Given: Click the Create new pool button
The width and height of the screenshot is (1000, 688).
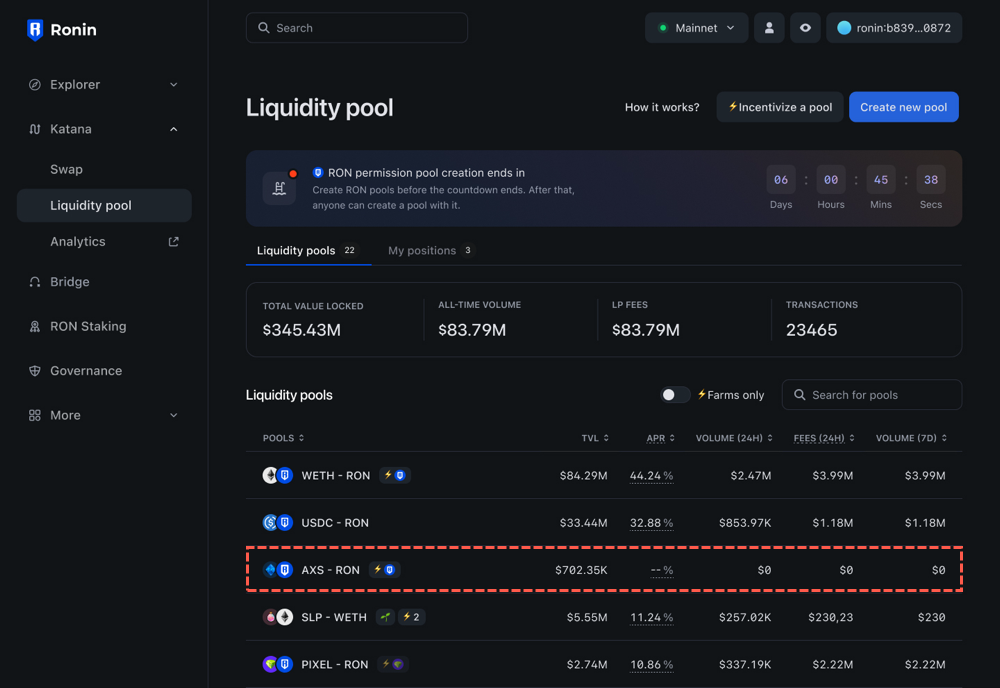Looking at the screenshot, I should click(903, 106).
